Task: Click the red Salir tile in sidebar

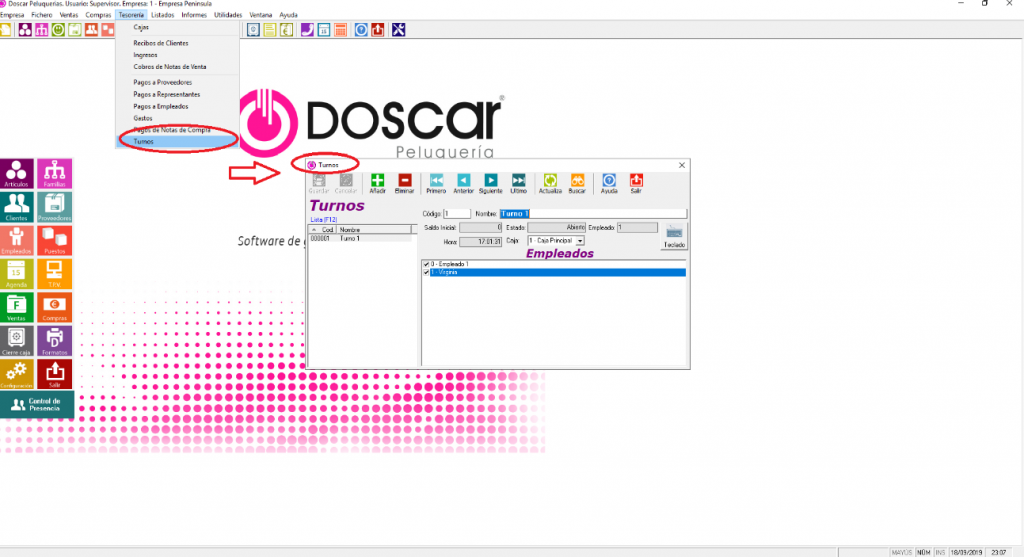Action: point(55,374)
